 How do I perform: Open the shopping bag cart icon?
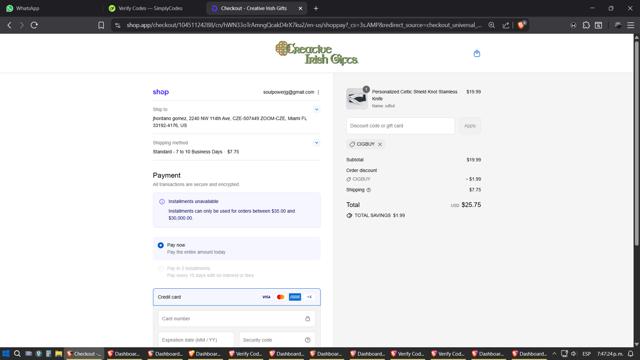(477, 53)
